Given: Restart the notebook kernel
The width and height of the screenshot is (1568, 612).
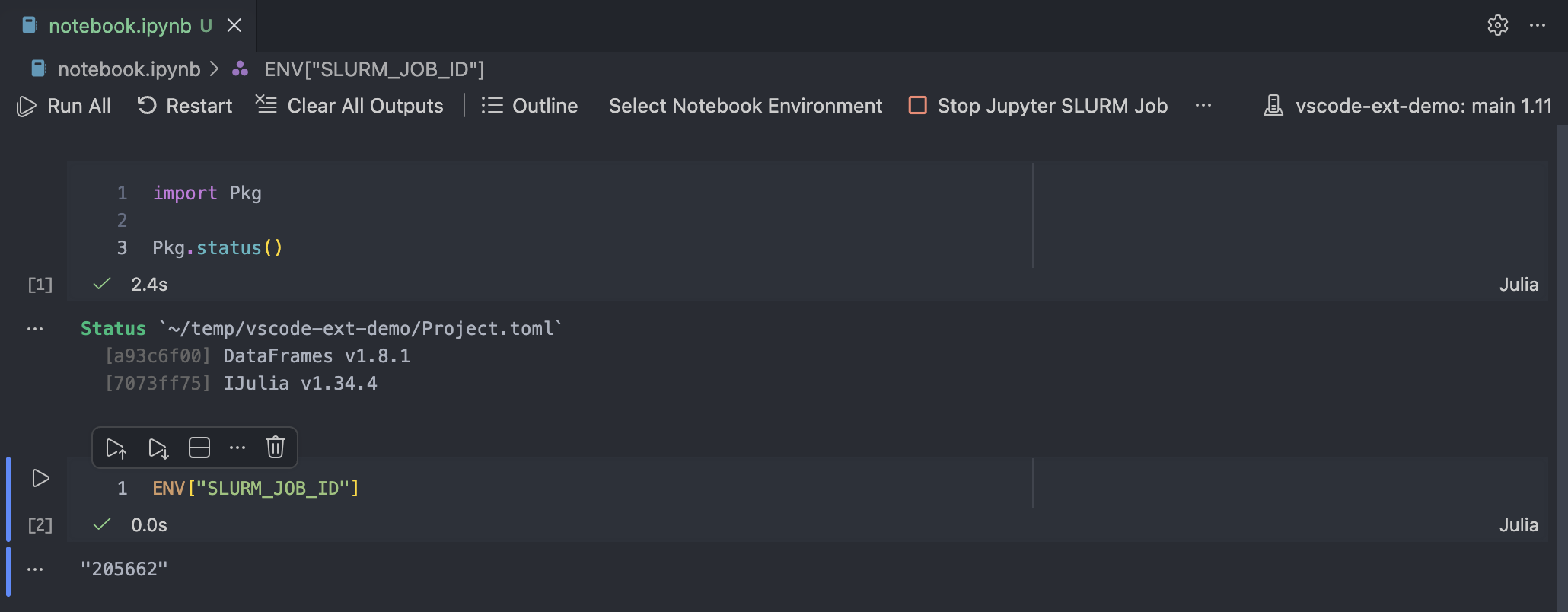Looking at the screenshot, I should click(x=185, y=106).
